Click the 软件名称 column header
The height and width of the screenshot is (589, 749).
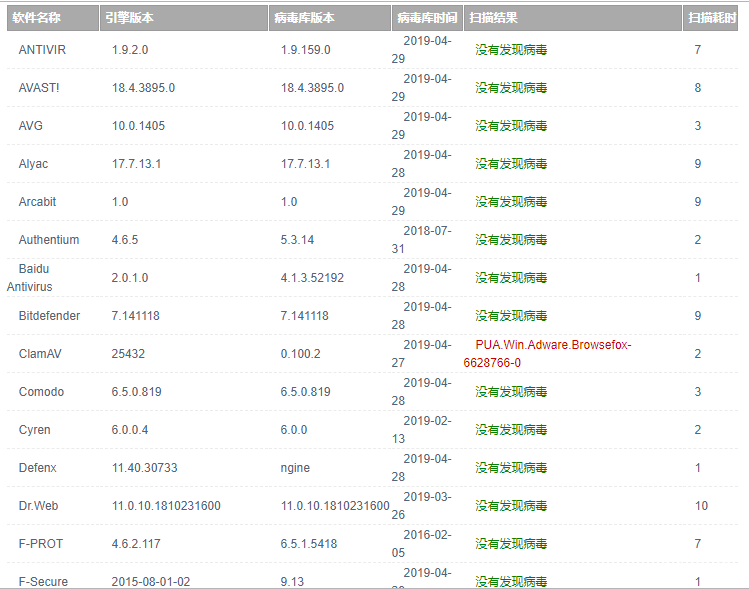53,18
